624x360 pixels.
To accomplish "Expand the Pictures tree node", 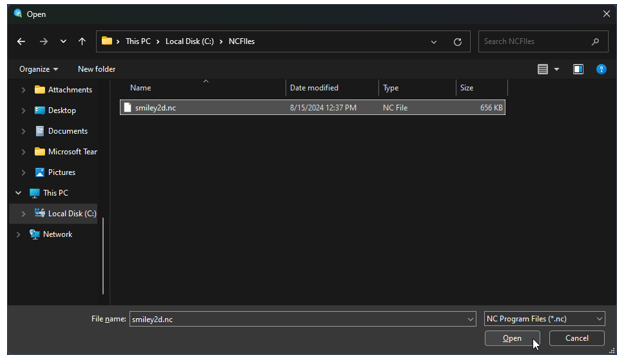I will pyautogui.click(x=23, y=173).
